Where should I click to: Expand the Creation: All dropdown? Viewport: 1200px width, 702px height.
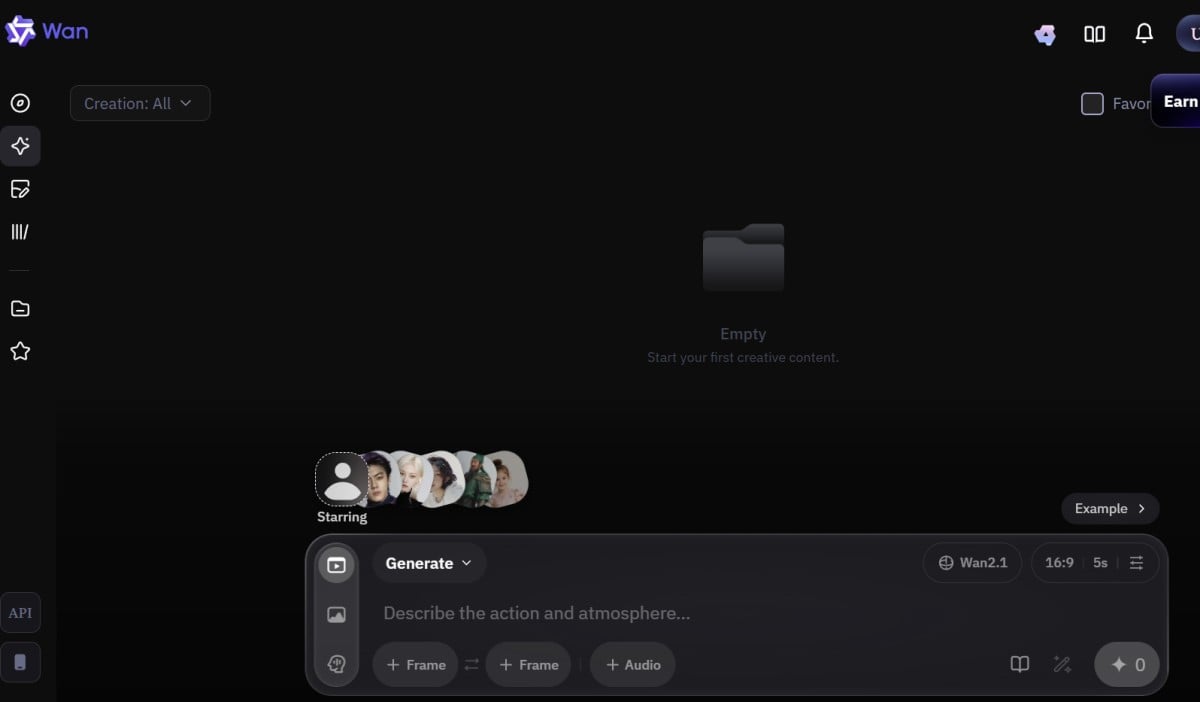tap(140, 103)
